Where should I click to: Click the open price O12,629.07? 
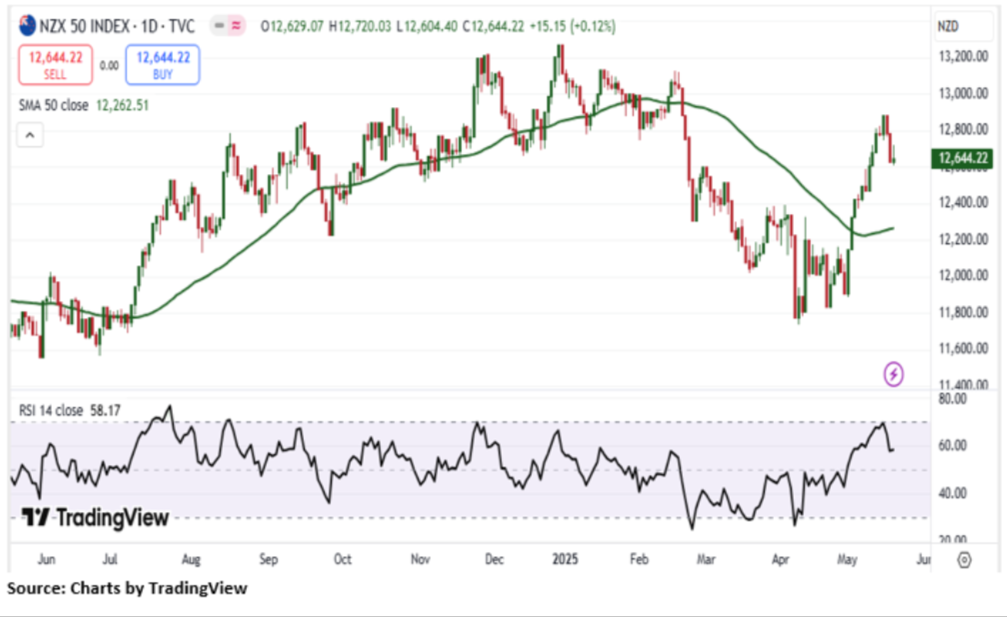click(292, 26)
